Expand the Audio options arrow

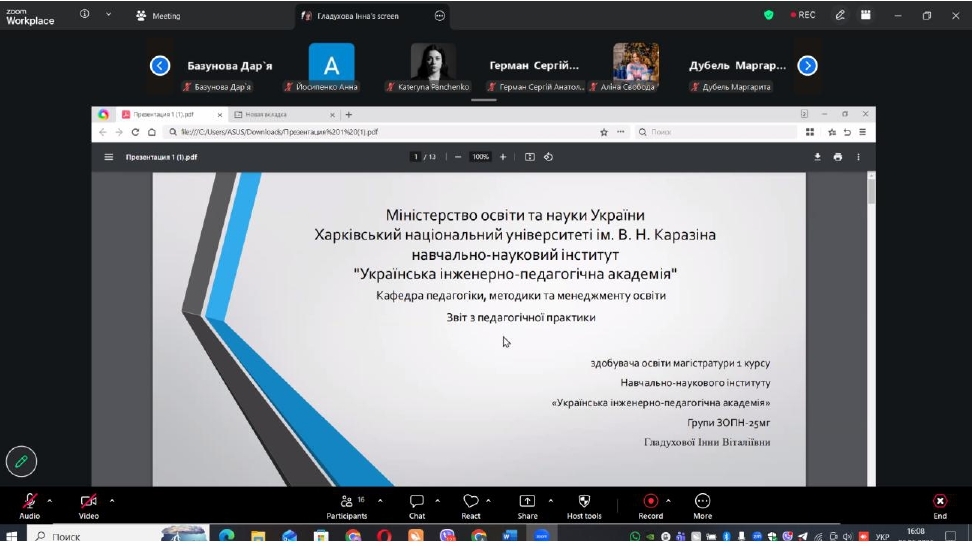click(x=50, y=501)
